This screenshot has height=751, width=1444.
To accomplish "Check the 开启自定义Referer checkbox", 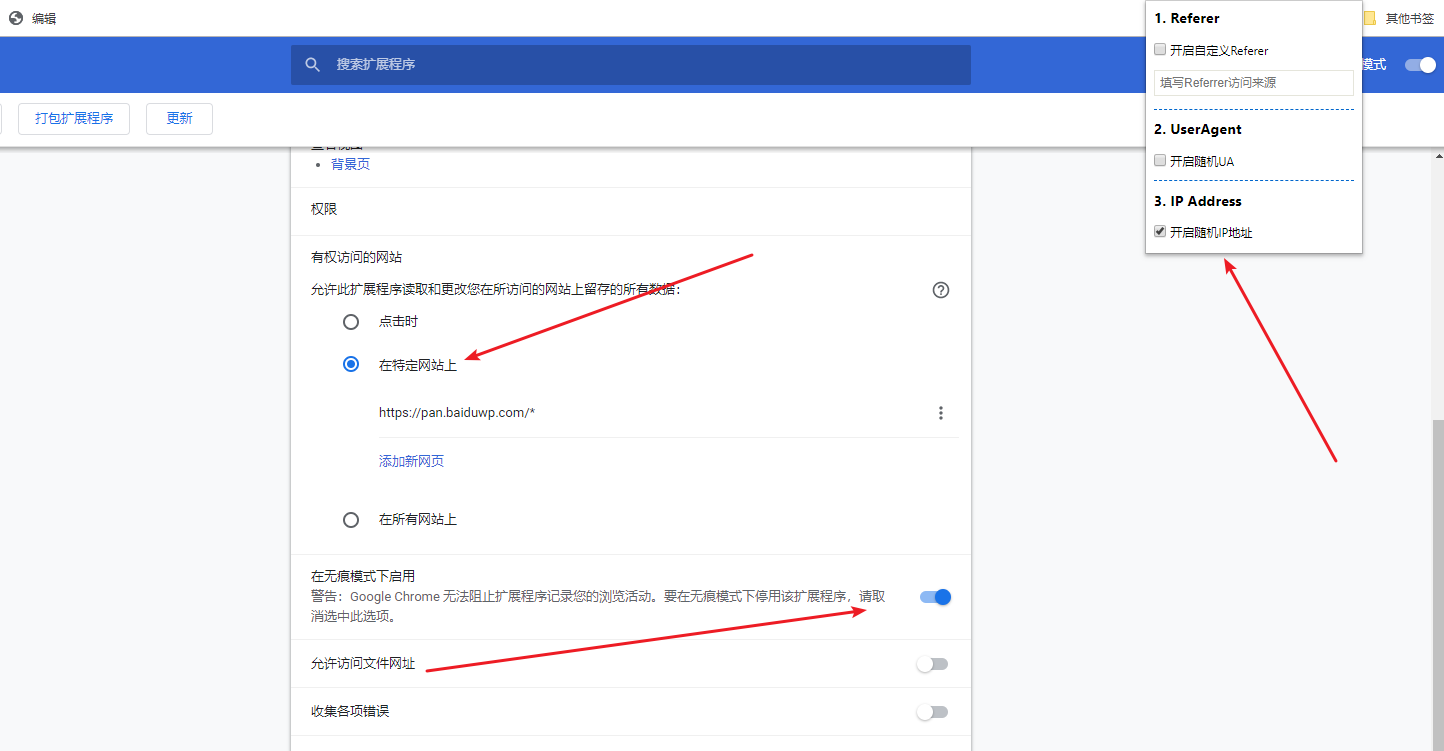I will pos(1160,49).
